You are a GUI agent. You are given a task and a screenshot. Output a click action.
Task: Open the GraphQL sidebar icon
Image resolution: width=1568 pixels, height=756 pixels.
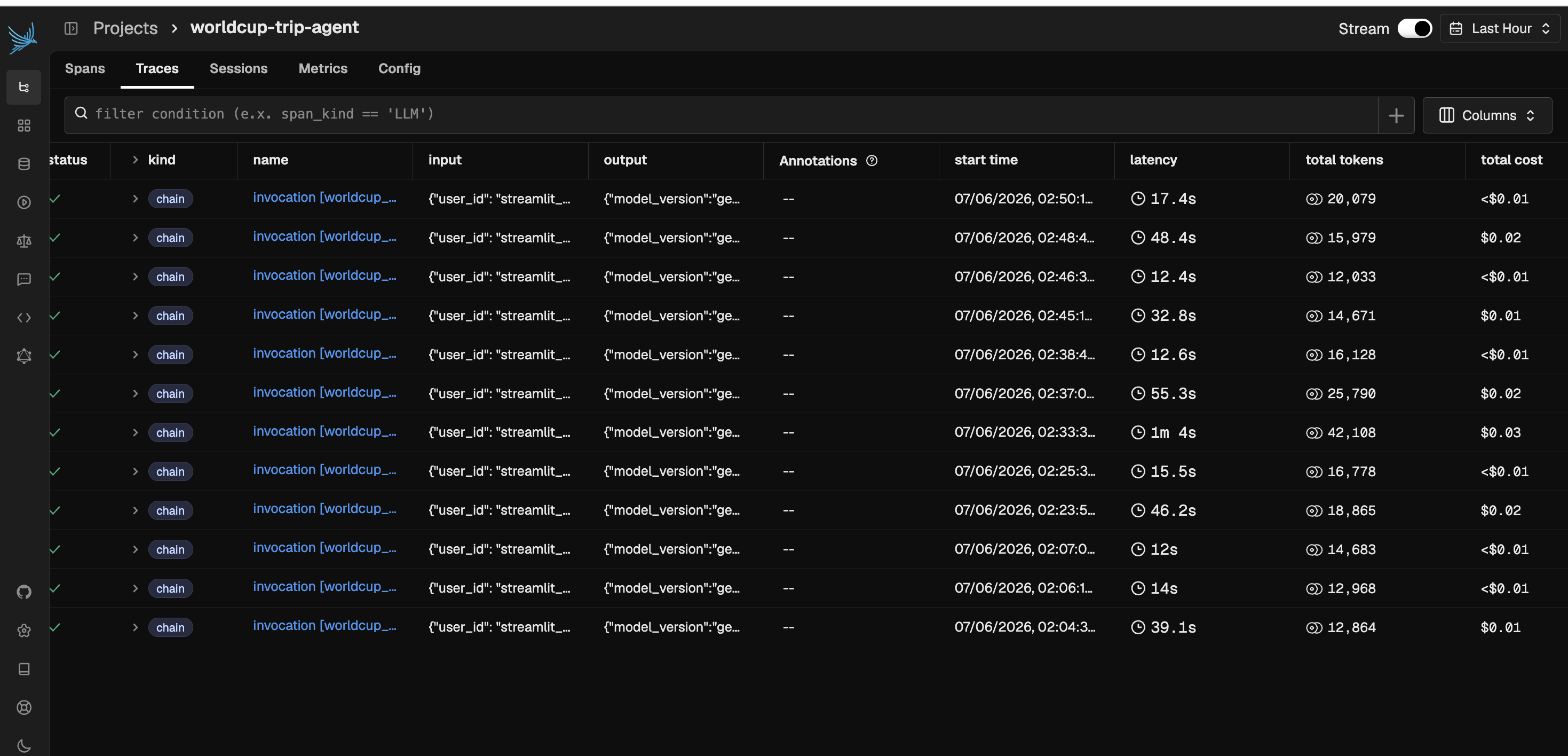pyautogui.click(x=23, y=356)
